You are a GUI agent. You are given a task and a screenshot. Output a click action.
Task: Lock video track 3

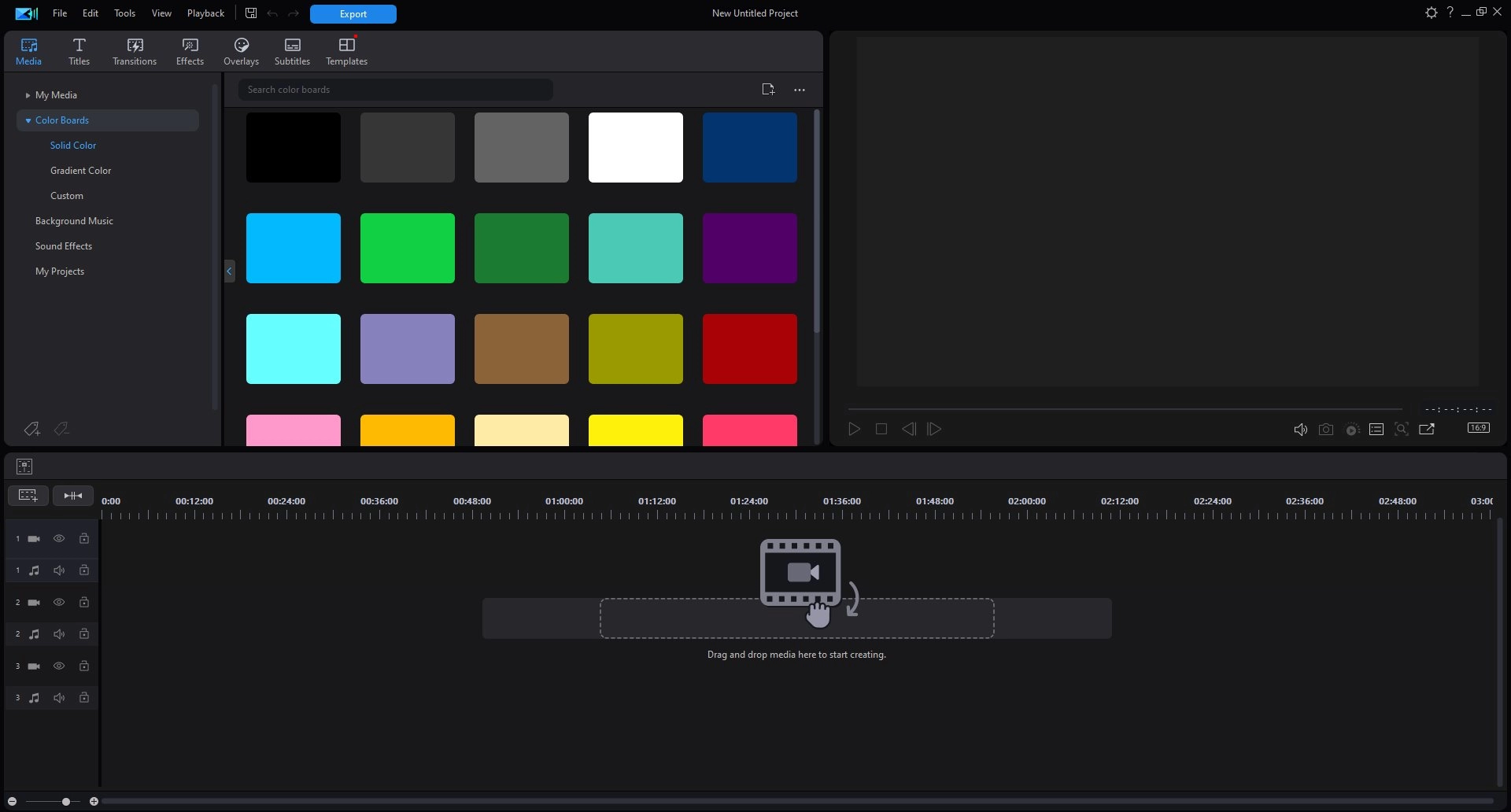pos(84,666)
